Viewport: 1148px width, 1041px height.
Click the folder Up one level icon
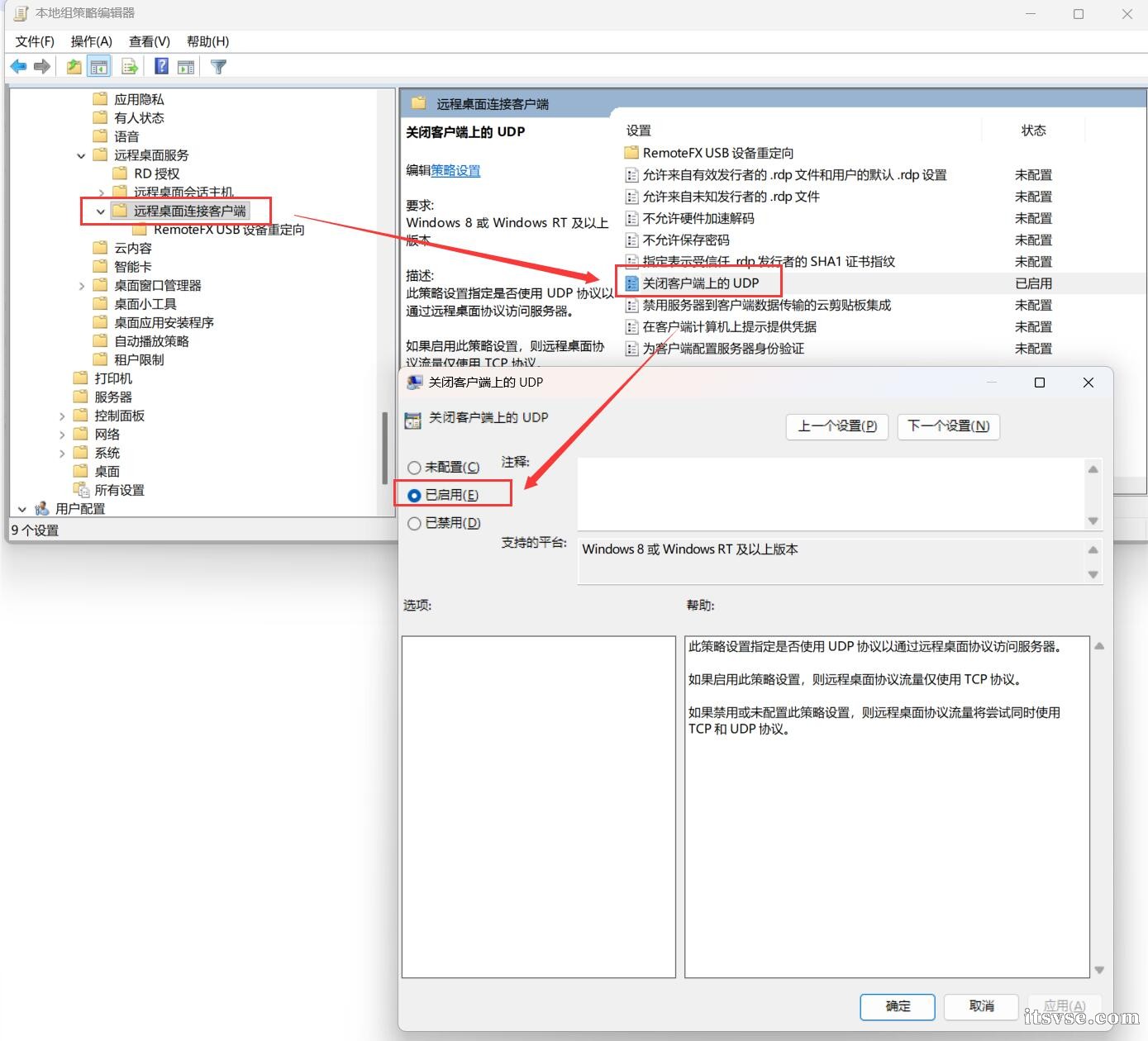pyautogui.click(x=74, y=67)
